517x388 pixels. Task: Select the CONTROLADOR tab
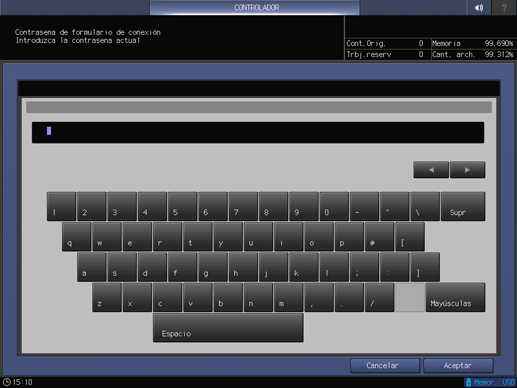[255, 7]
